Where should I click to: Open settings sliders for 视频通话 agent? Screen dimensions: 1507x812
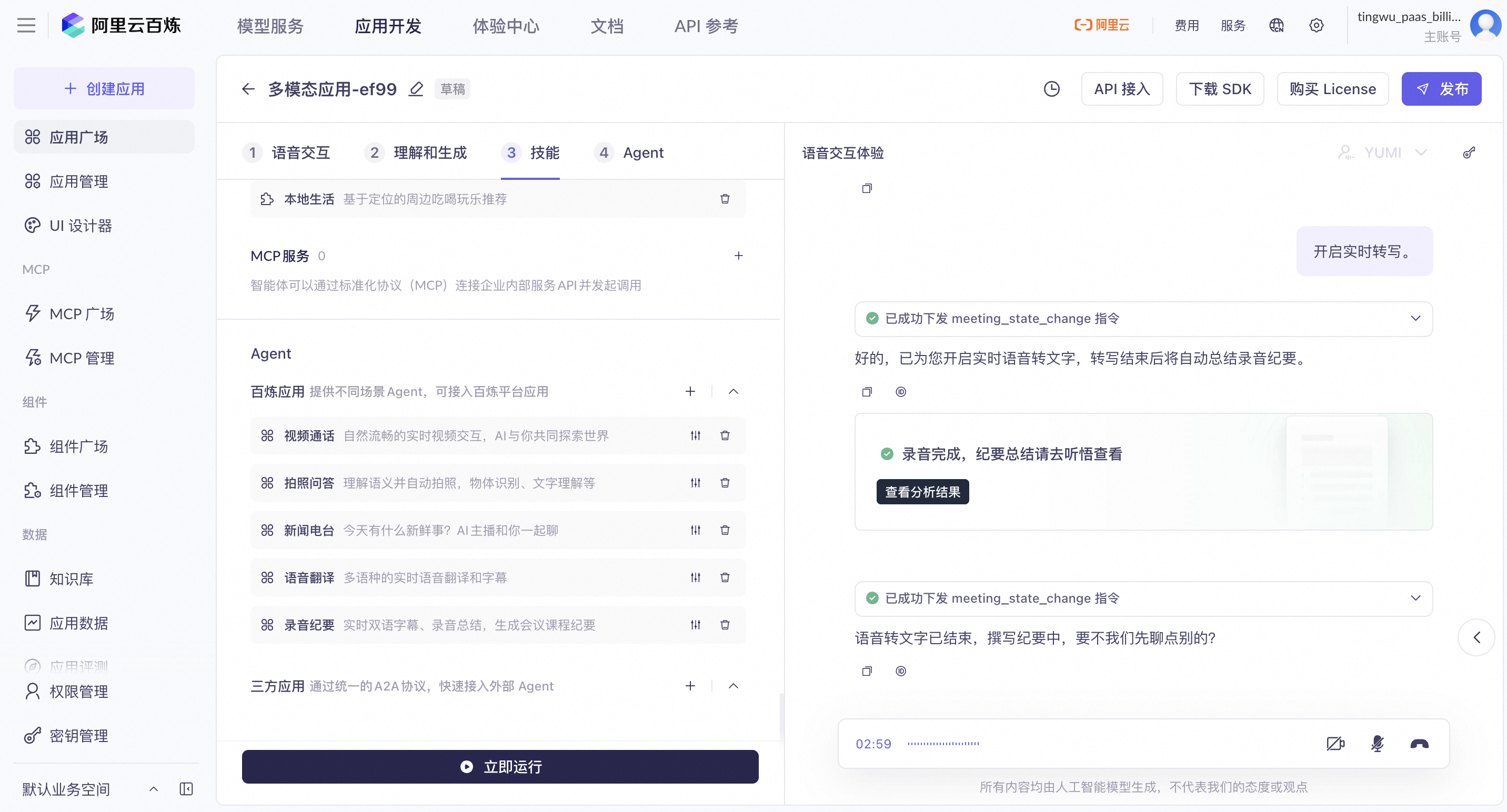tap(695, 435)
